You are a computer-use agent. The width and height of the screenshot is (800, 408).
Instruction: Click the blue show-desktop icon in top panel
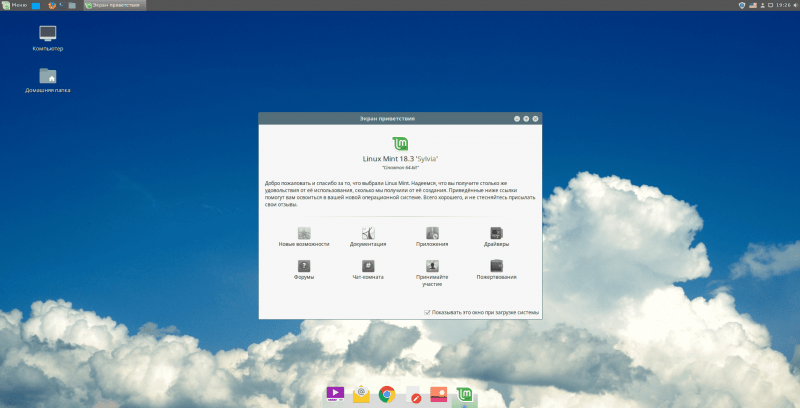click(36, 6)
